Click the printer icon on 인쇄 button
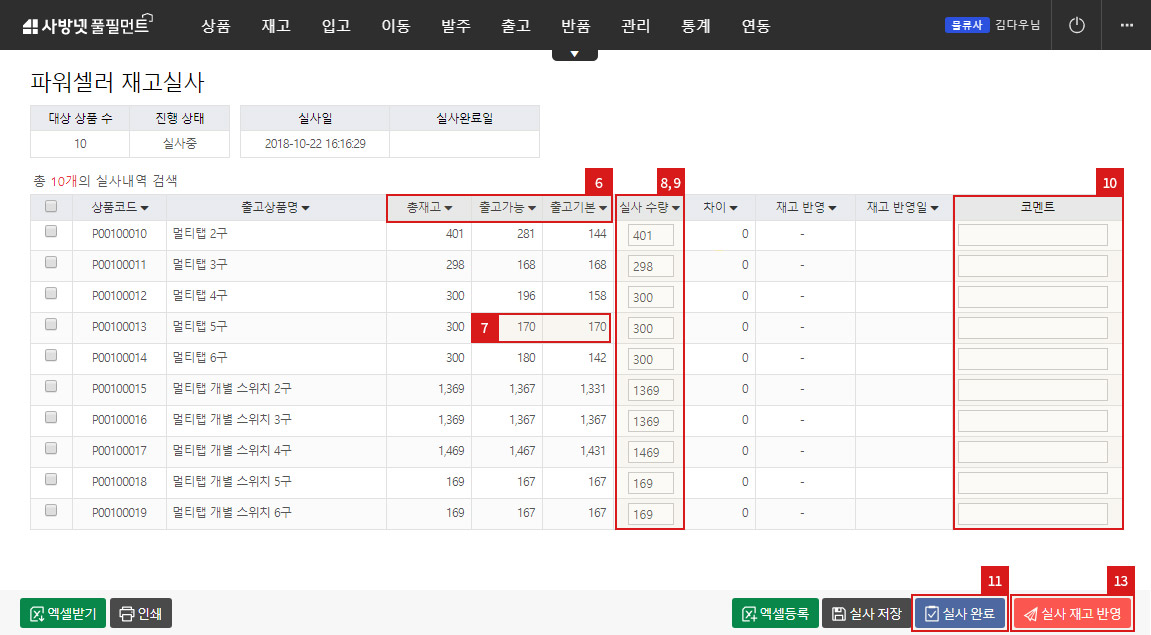This screenshot has width=1151, height=635. point(125,613)
